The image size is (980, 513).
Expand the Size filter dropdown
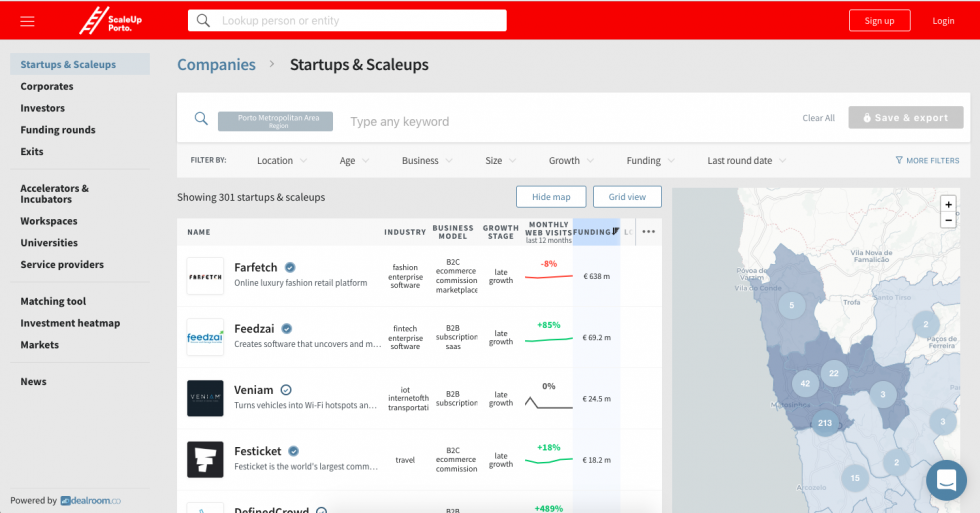(x=501, y=161)
